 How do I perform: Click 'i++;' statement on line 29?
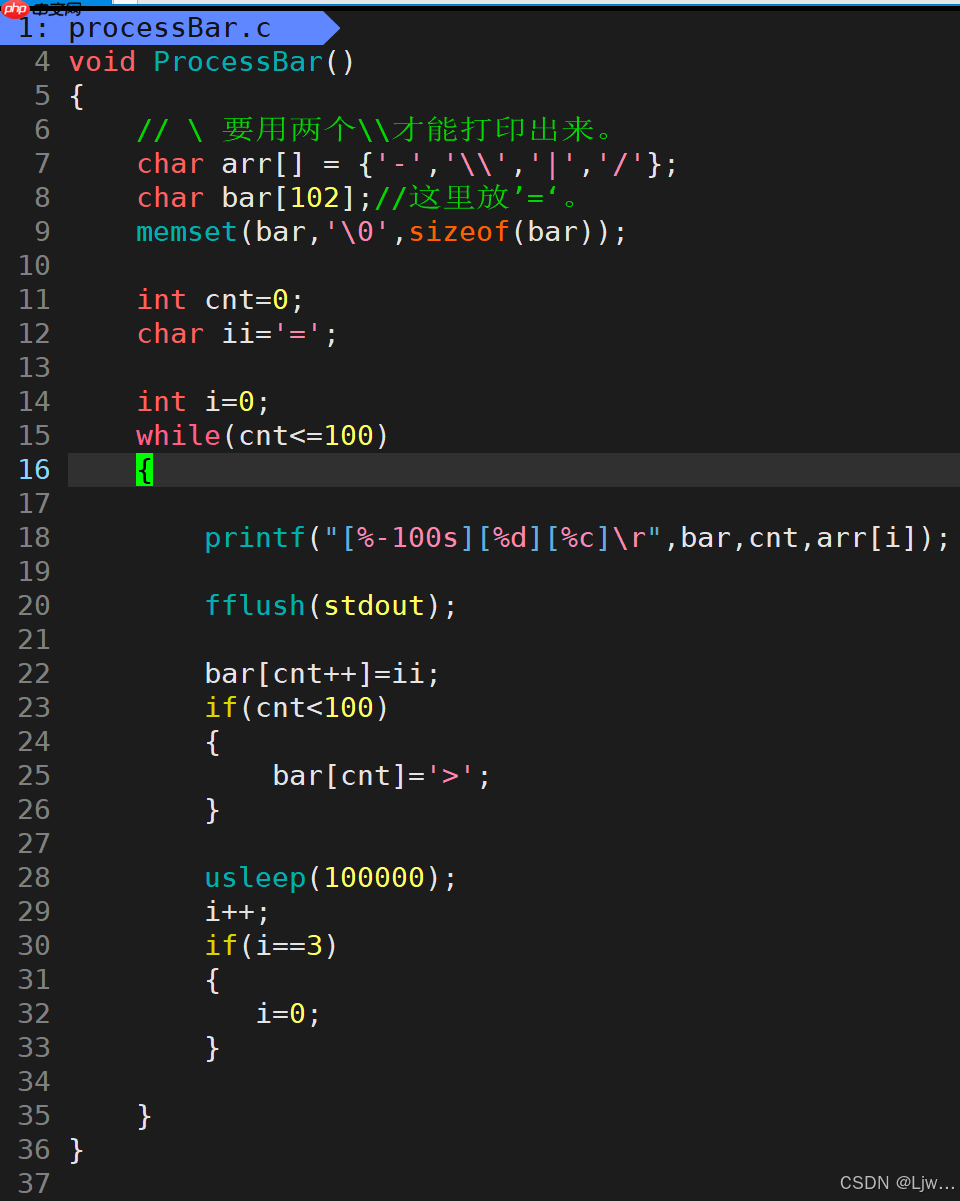click(x=238, y=912)
